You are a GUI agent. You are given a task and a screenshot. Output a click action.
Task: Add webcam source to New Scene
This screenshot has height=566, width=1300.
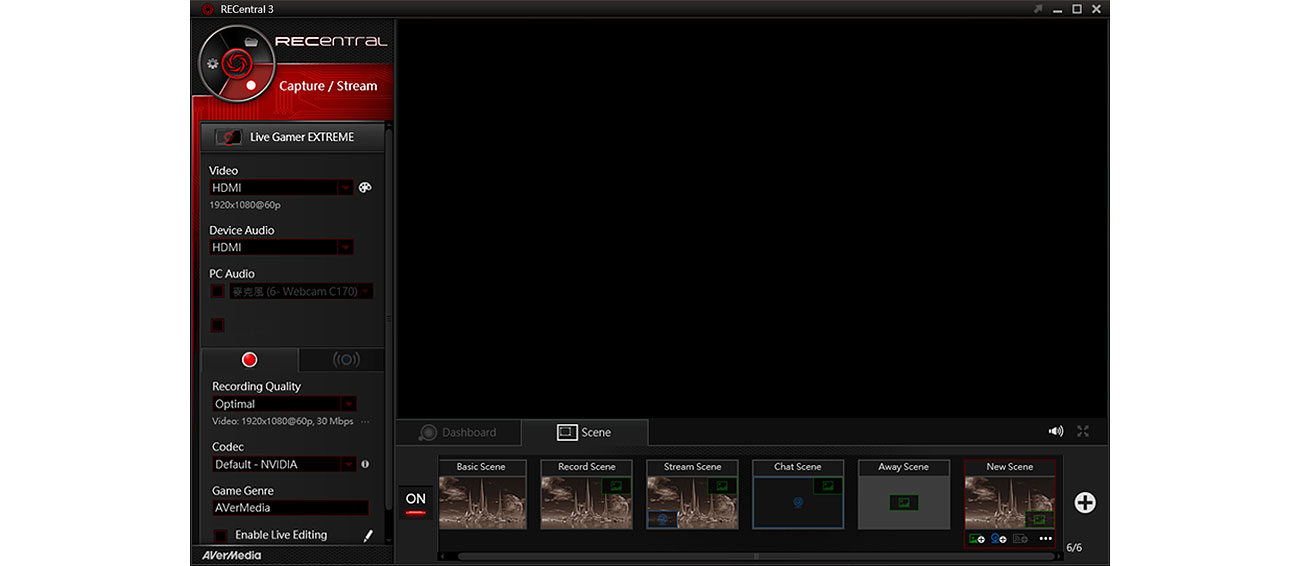pyautogui.click(x=998, y=539)
